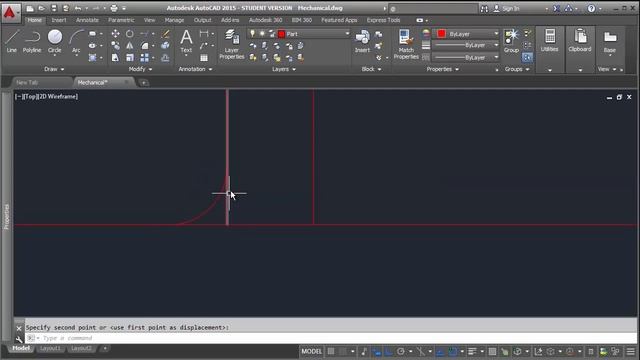Activate the Rectangular Array tool
640x360 pixels.
pyautogui.click(x=144, y=58)
